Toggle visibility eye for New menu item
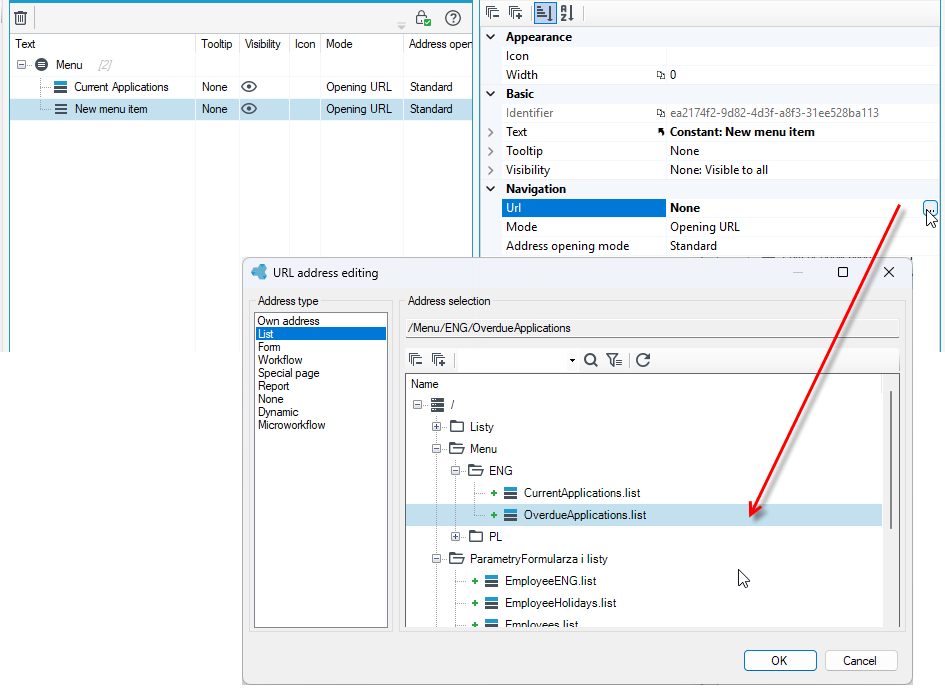Viewport: 945px width, 688px height. pos(249,109)
